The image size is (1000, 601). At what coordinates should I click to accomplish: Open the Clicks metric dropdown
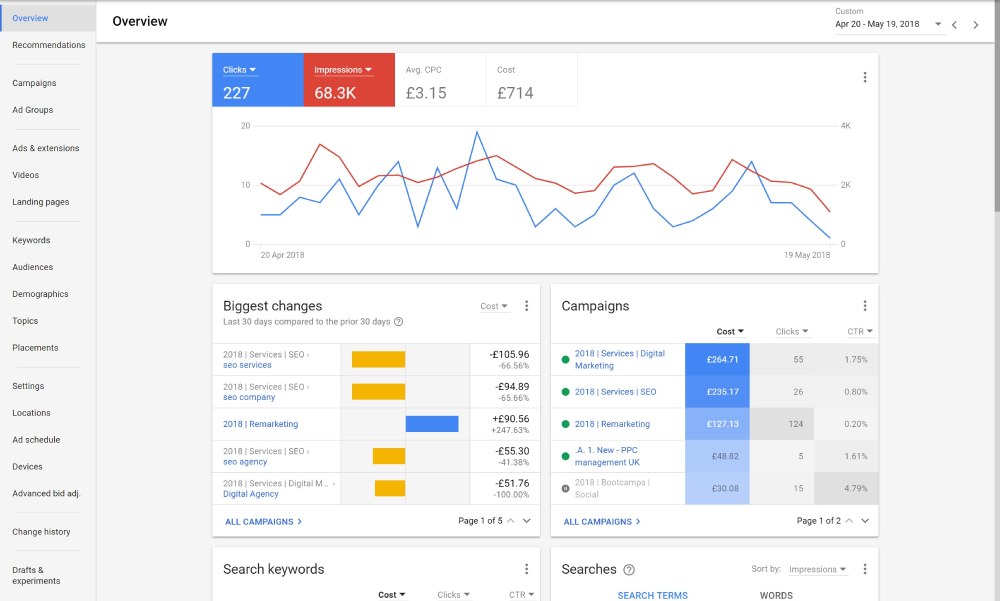point(240,70)
